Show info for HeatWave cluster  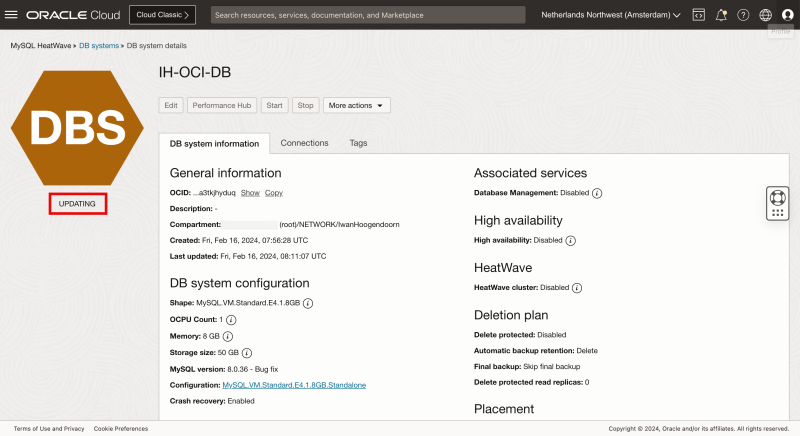click(x=577, y=288)
